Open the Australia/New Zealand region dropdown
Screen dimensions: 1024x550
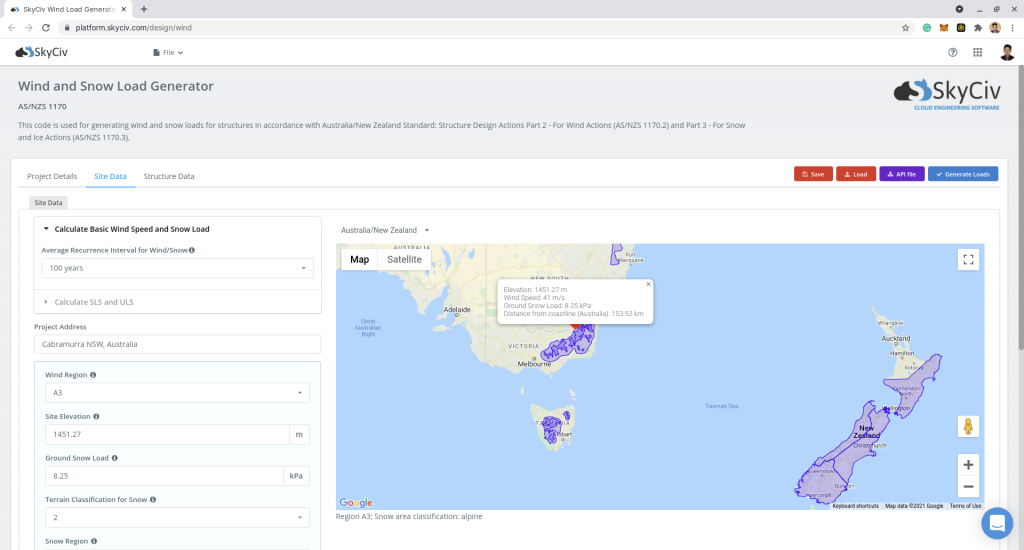tap(385, 230)
